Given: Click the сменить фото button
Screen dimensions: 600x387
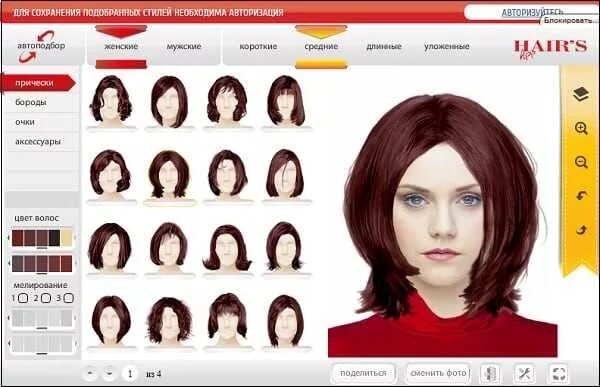Looking at the screenshot, I should point(438,373).
